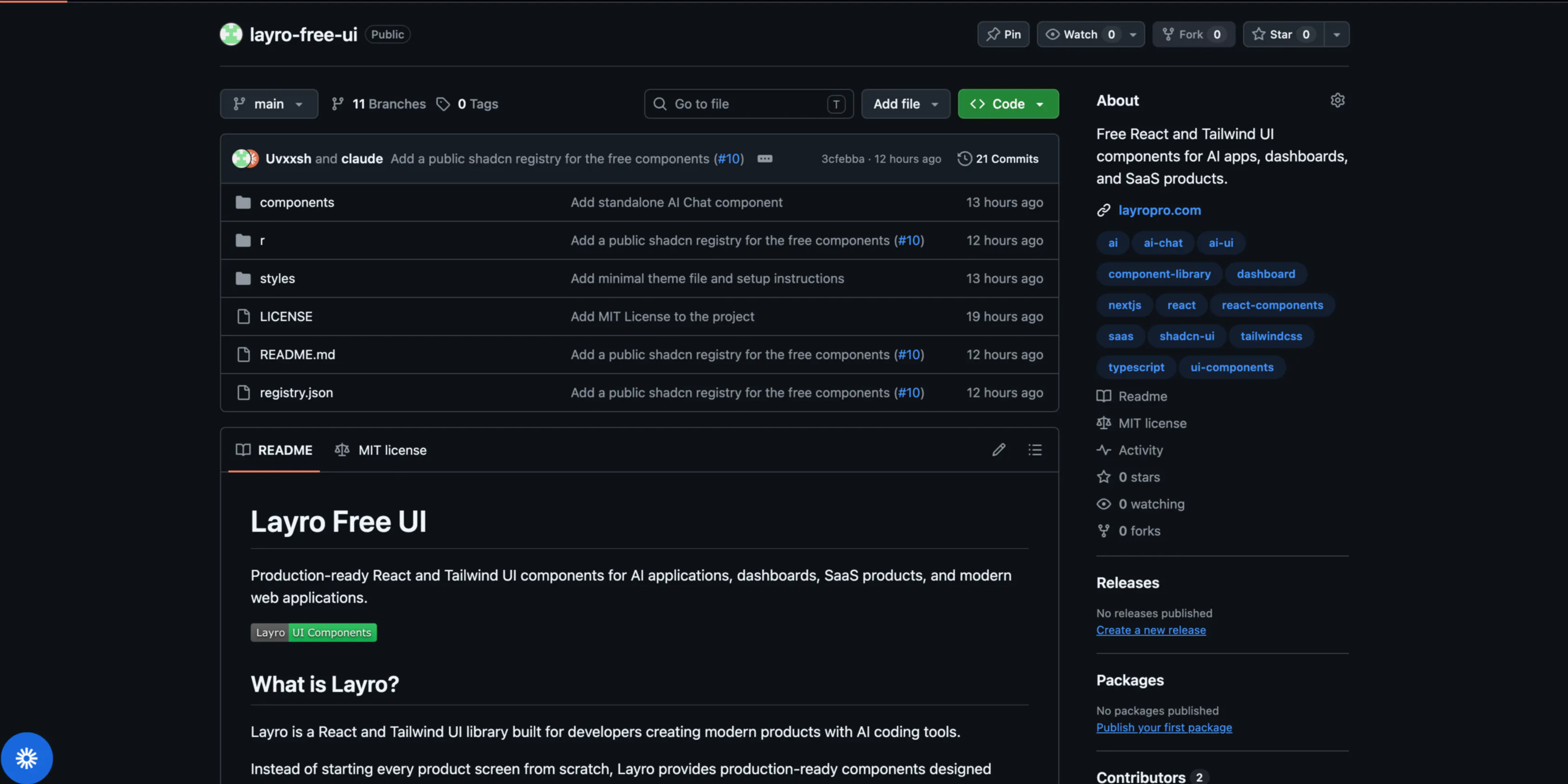The height and width of the screenshot is (784, 1568).
Task: Click the floating snowflake widget icon
Action: pyautogui.click(x=27, y=758)
